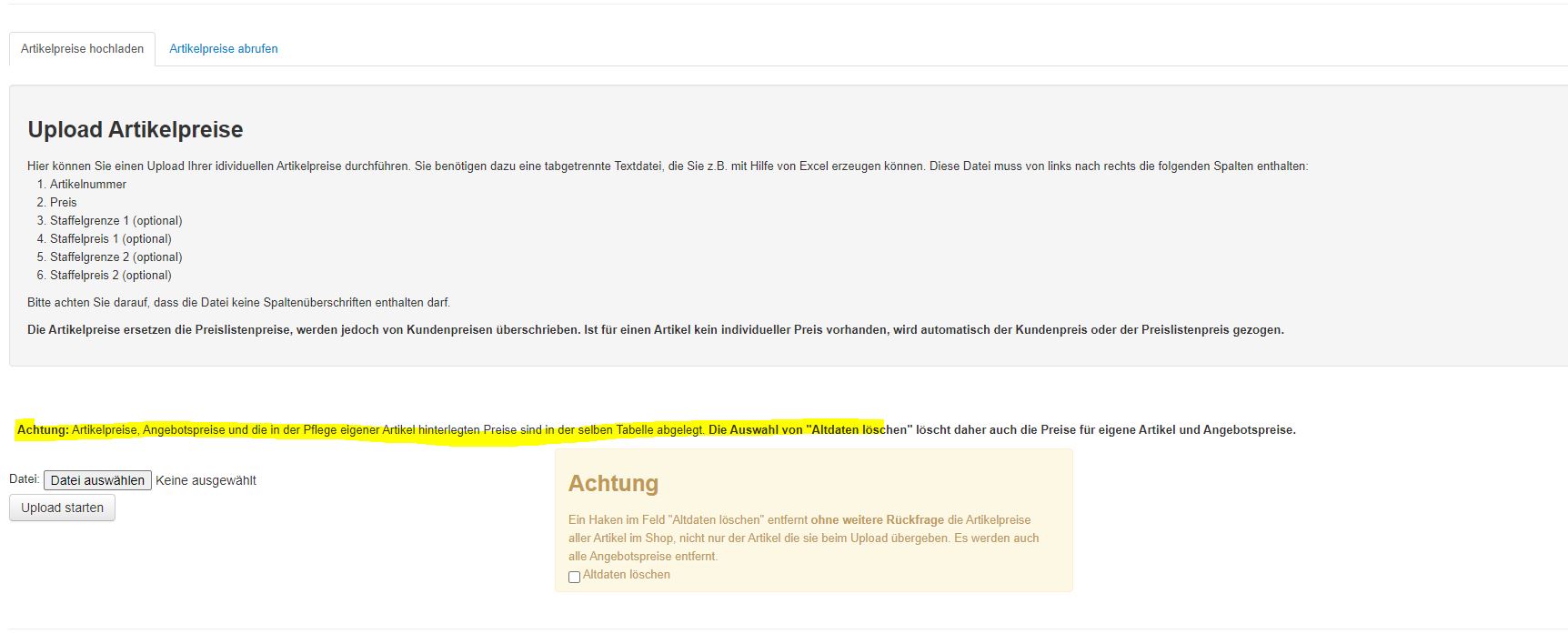Click the "Achtung" heading in the warning box

click(x=613, y=484)
